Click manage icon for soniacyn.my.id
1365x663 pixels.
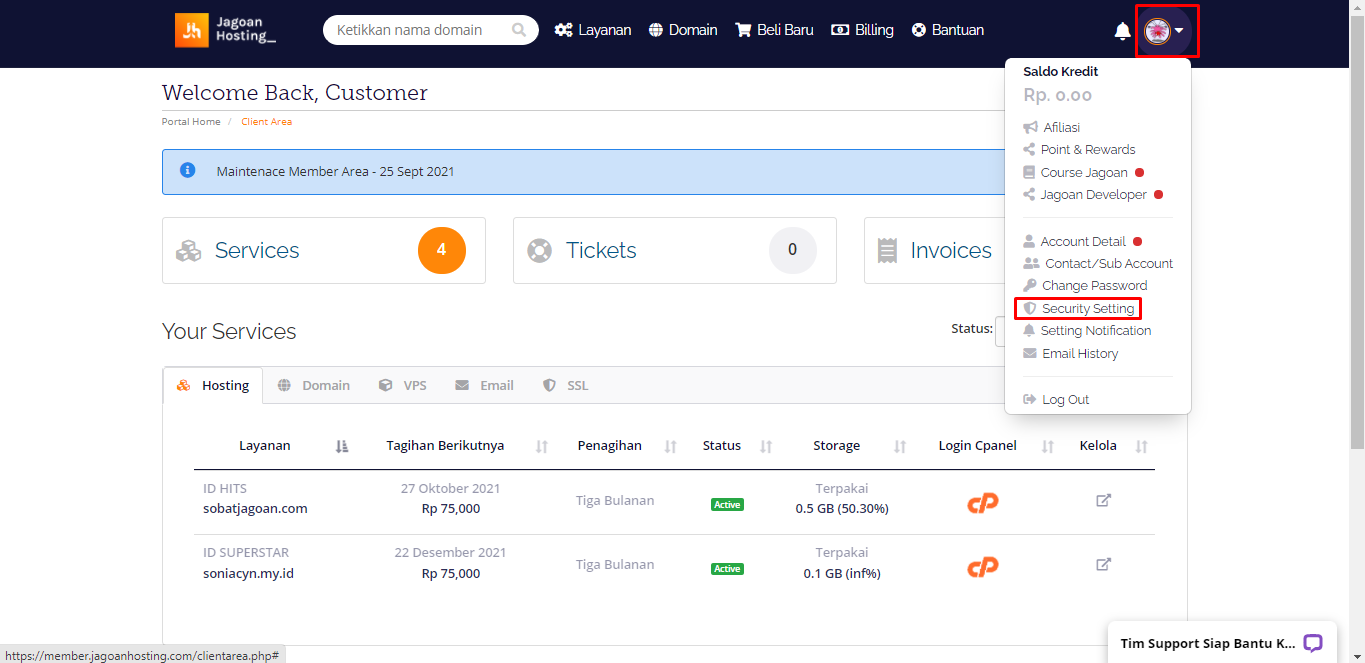point(1103,564)
